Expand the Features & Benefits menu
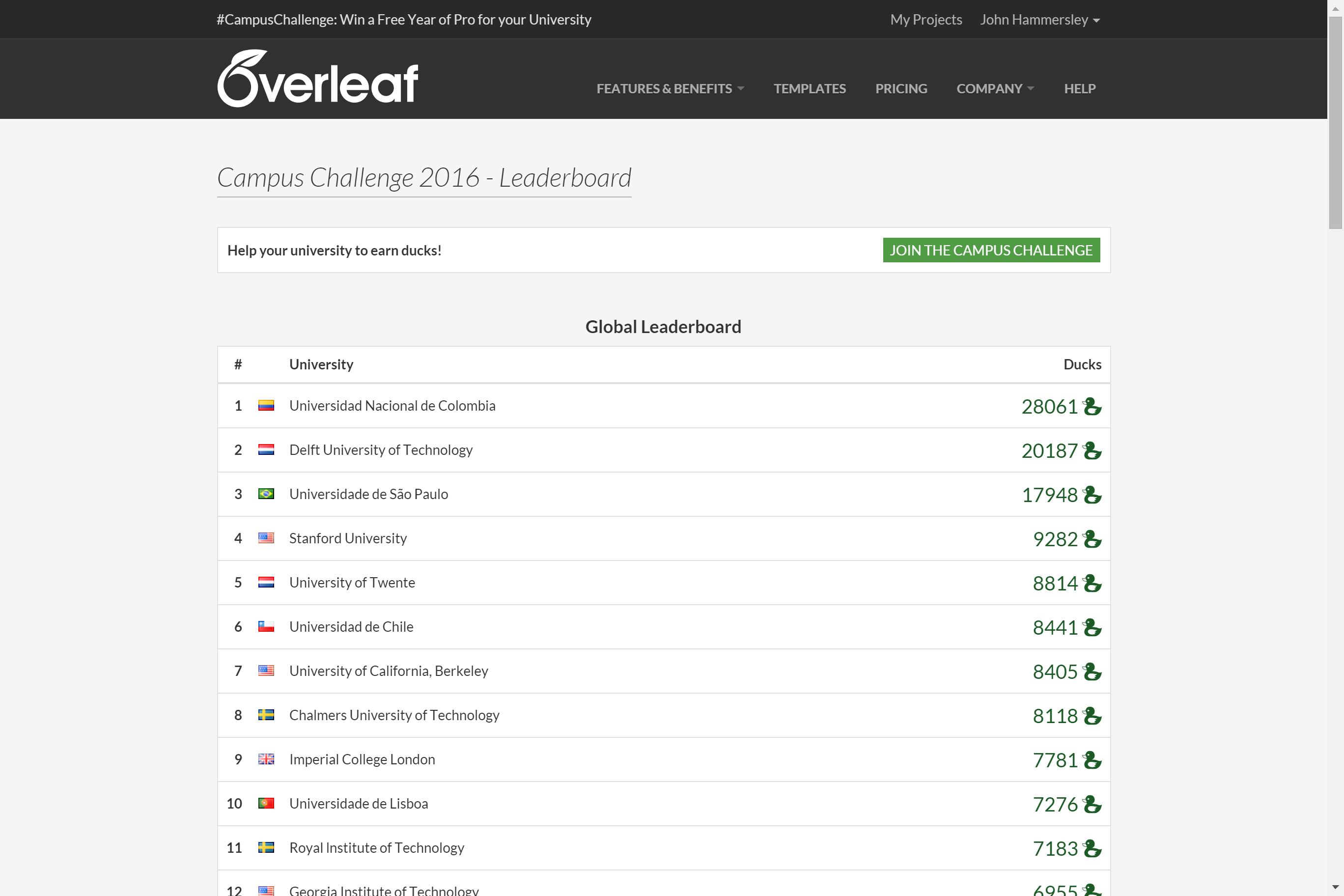Viewport: 1344px width, 896px height. [670, 88]
